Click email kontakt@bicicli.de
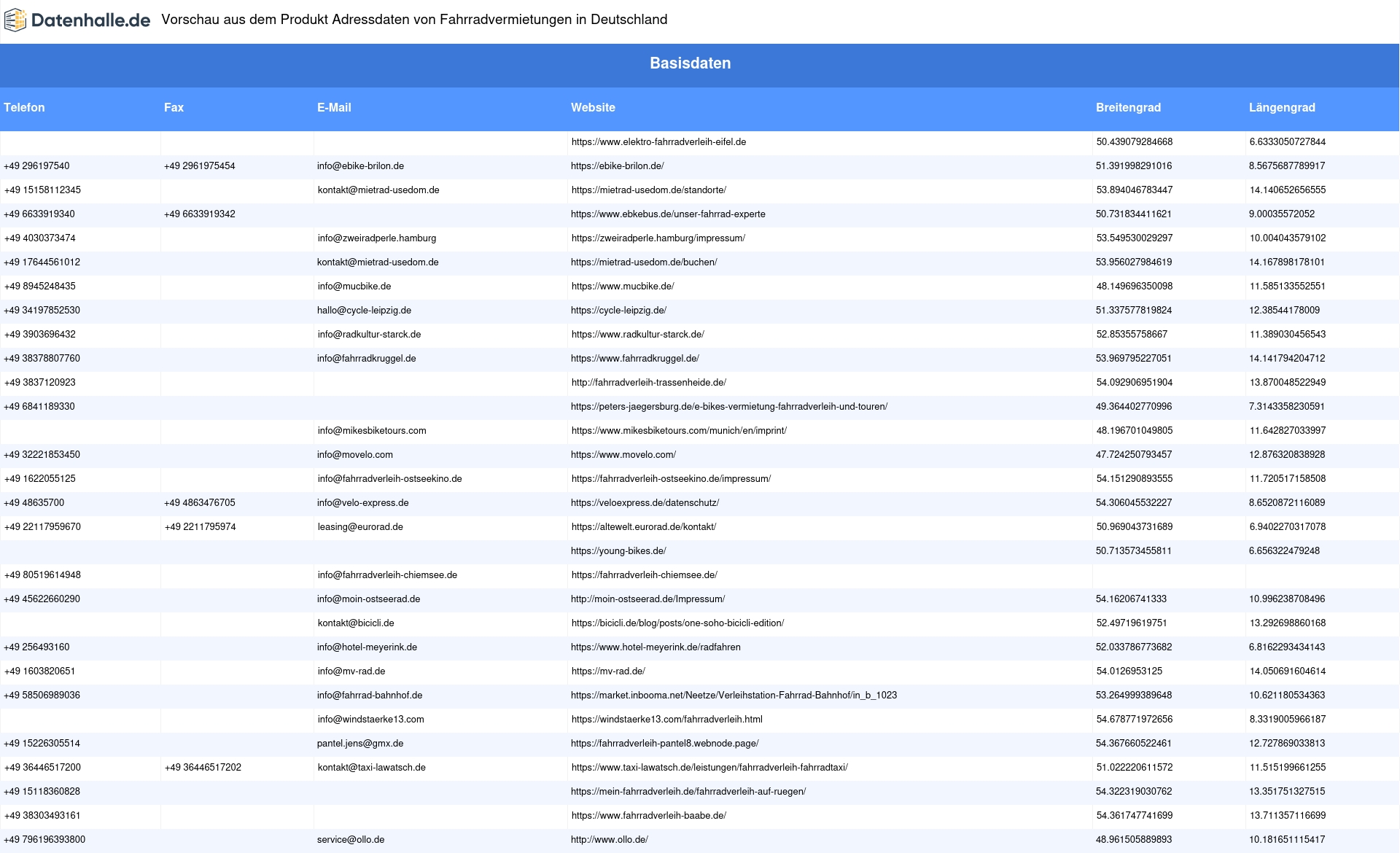The width and height of the screenshot is (1400, 853). [356, 623]
